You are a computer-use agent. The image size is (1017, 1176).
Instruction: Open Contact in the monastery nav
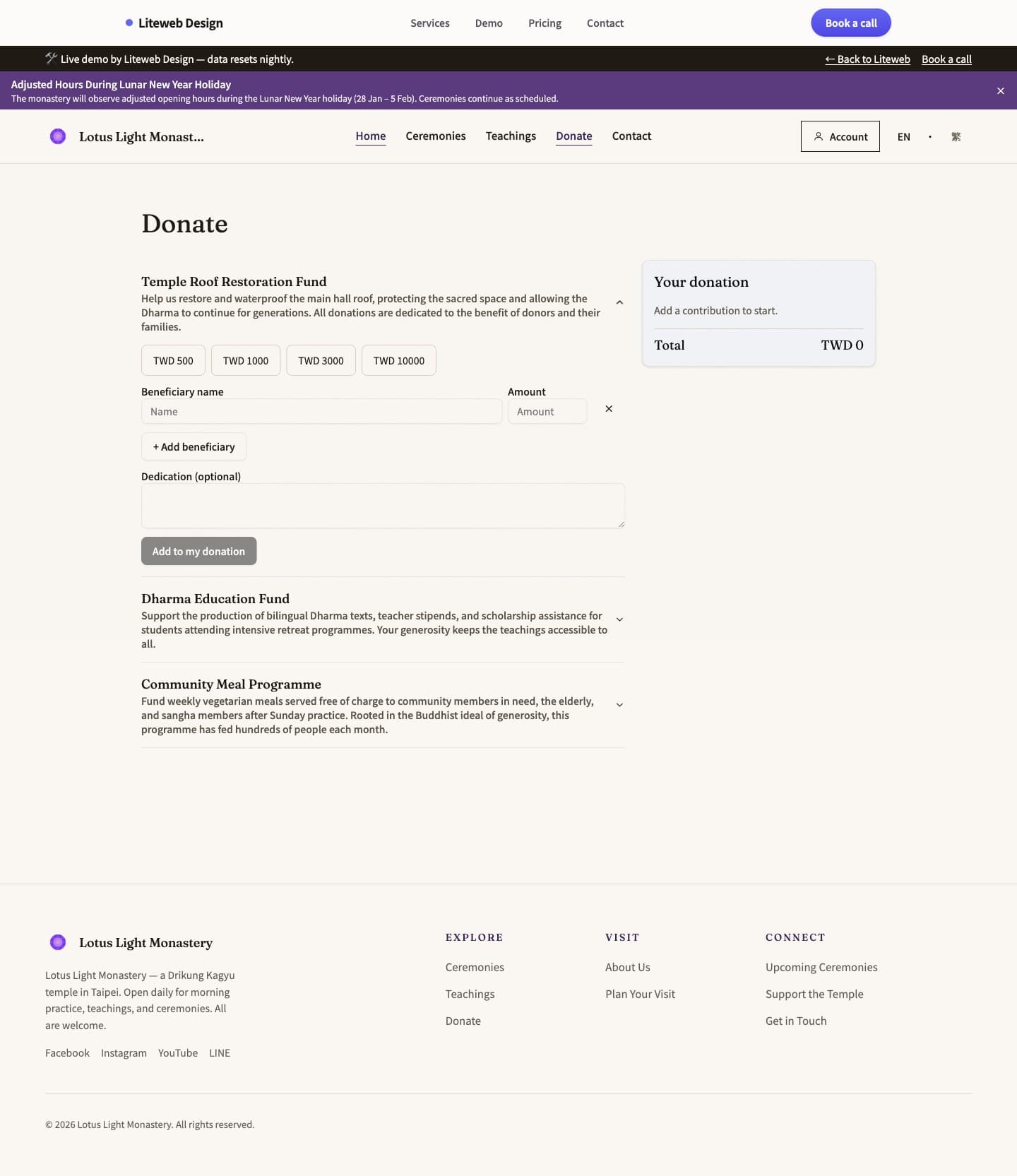[631, 136]
